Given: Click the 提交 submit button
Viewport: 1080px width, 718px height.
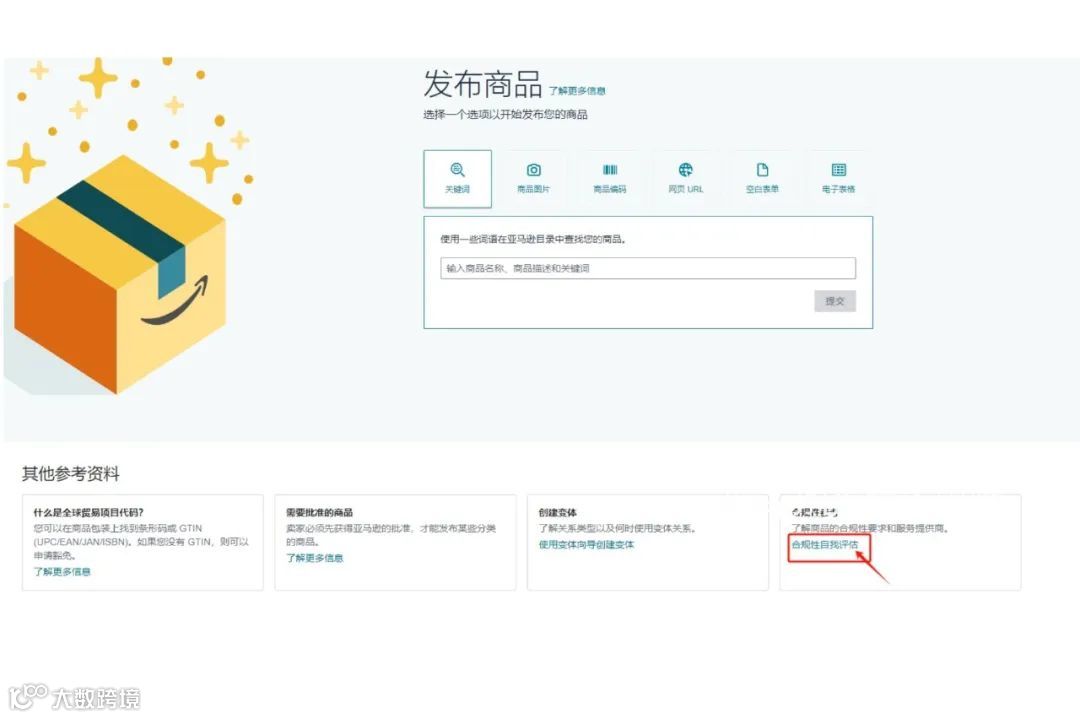Looking at the screenshot, I should pyautogui.click(x=835, y=301).
